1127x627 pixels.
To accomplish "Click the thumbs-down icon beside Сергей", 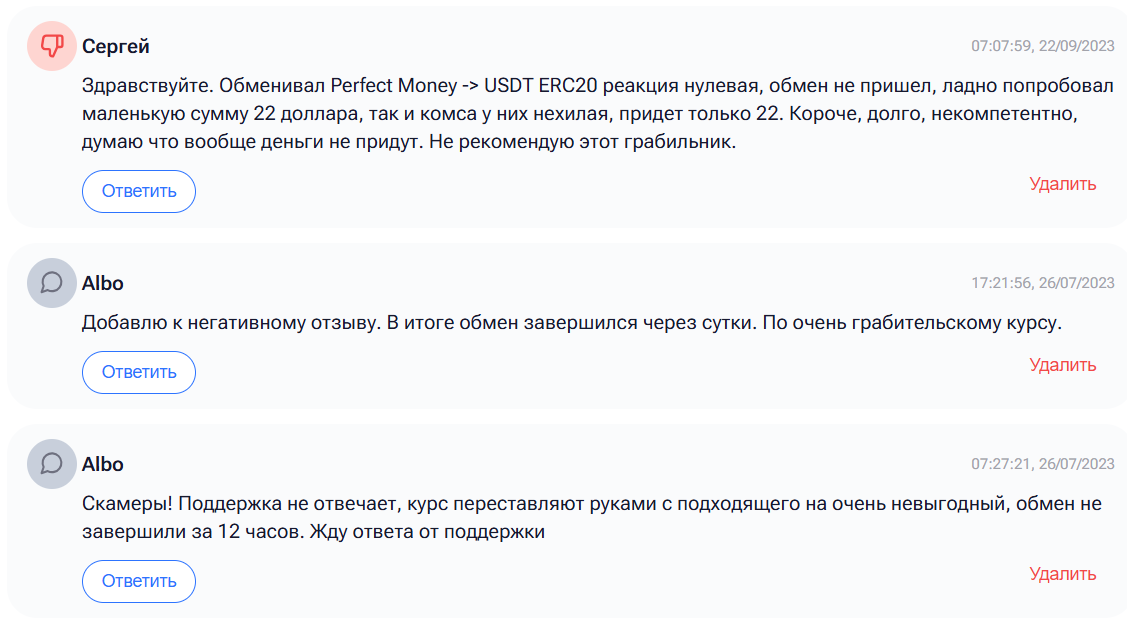I will coord(52,46).
